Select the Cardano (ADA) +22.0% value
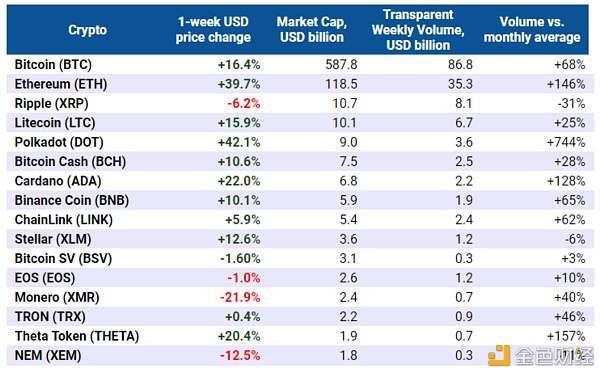Screen dimensions: 600x372 [239, 181]
